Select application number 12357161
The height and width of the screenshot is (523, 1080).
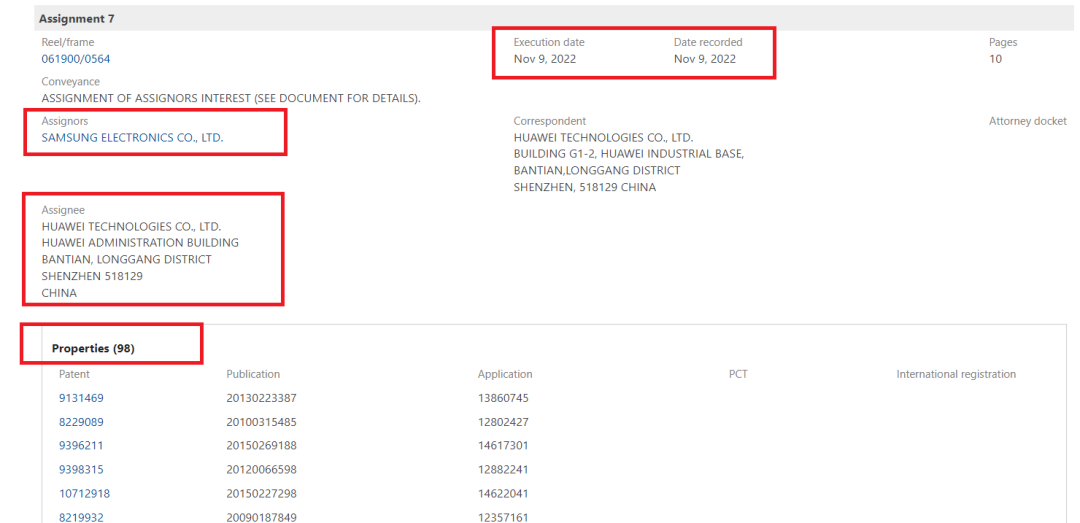pos(503,517)
